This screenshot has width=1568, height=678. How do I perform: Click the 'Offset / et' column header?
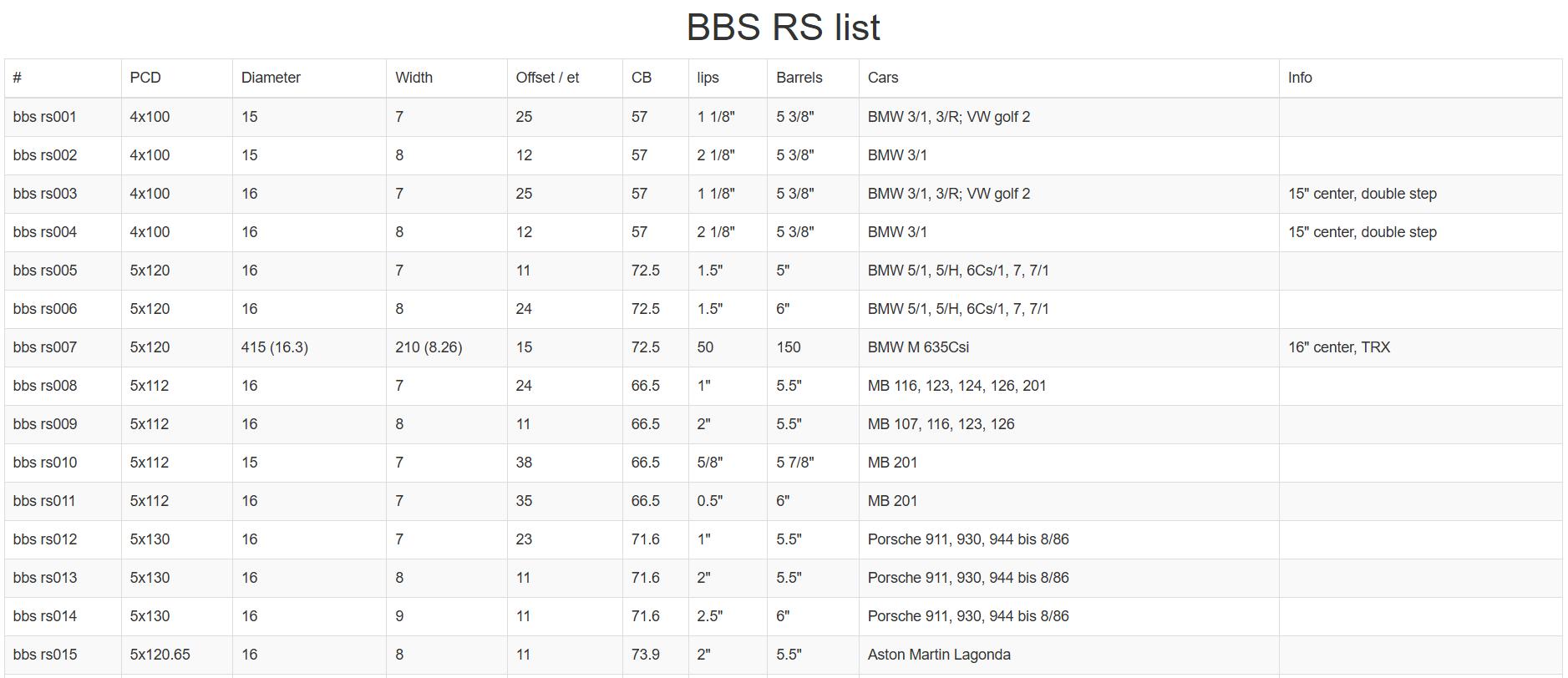pyautogui.click(x=547, y=78)
